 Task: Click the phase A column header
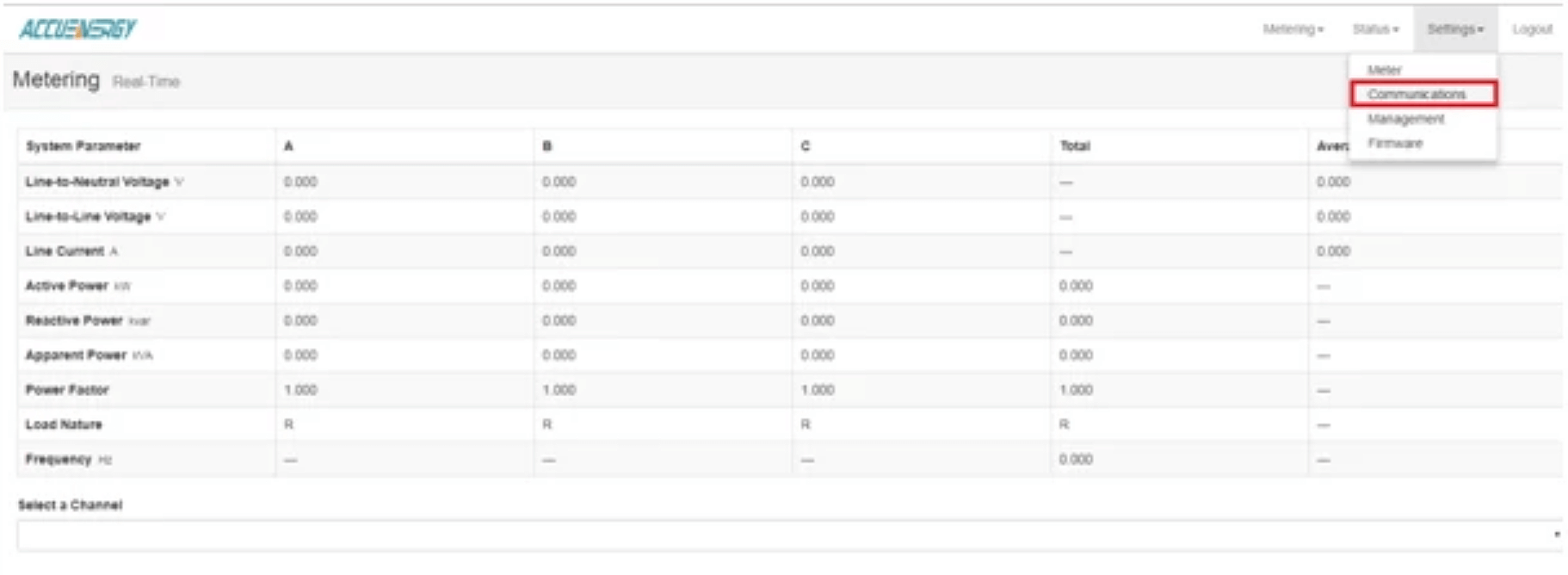pyautogui.click(x=289, y=146)
